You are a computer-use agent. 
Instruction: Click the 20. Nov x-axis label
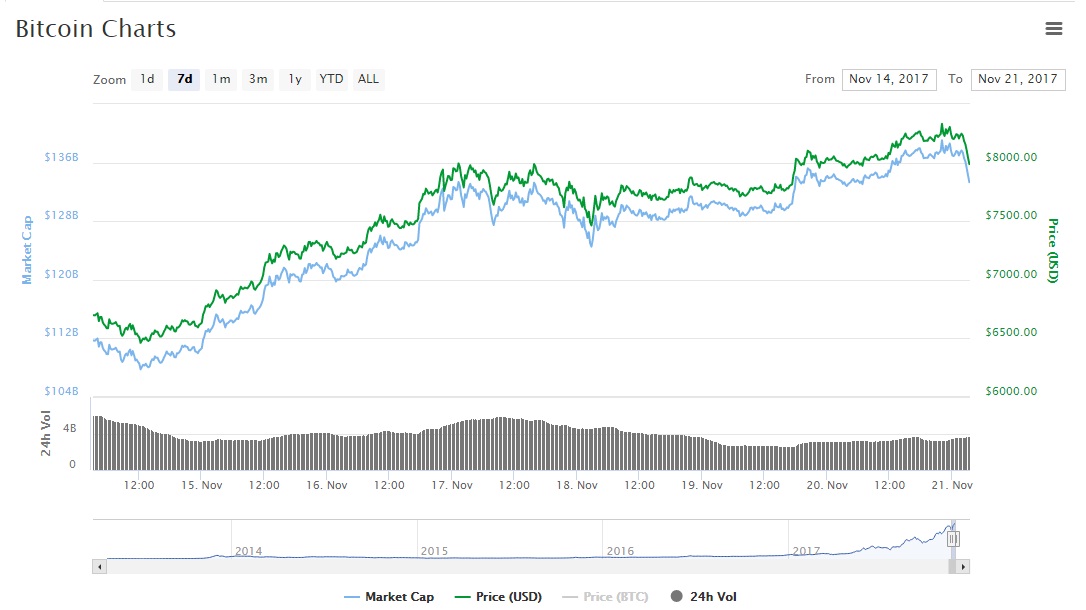point(827,485)
